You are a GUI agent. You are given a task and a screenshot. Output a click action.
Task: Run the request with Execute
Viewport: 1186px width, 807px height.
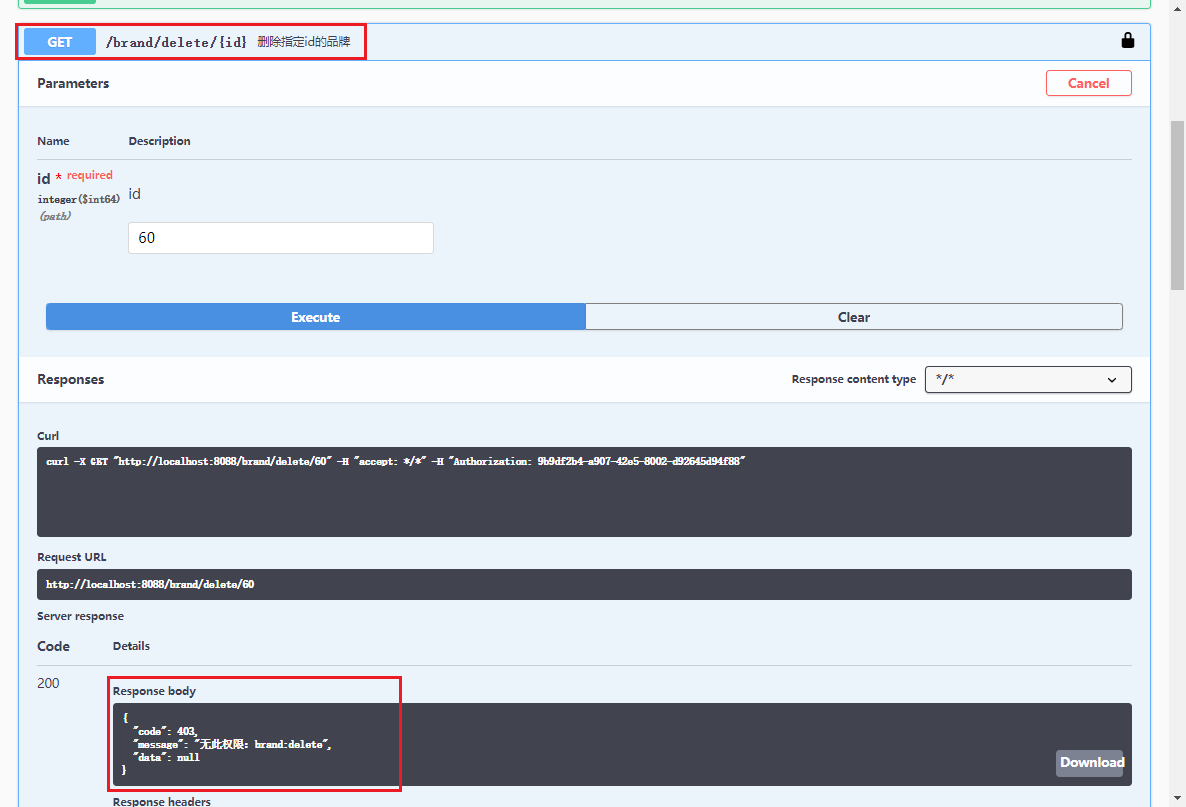click(x=315, y=317)
